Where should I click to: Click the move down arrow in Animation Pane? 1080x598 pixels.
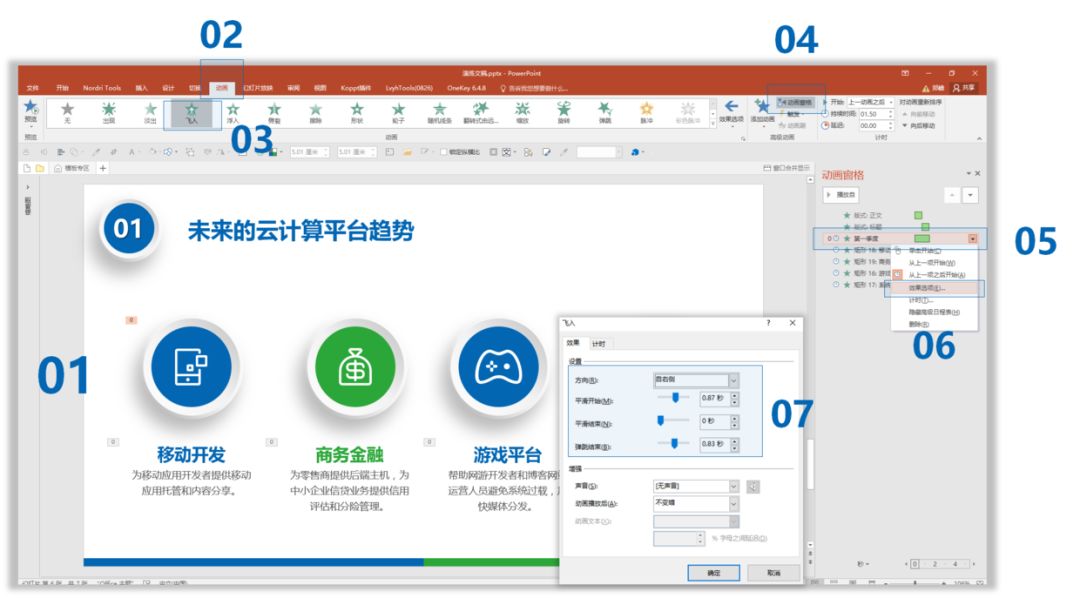970,196
